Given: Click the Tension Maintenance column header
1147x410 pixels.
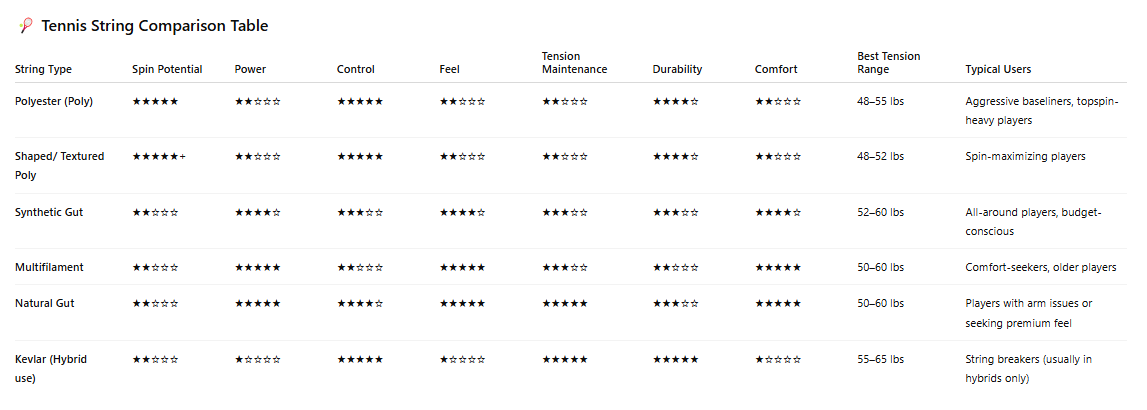Looking at the screenshot, I should click(x=574, y=63).
